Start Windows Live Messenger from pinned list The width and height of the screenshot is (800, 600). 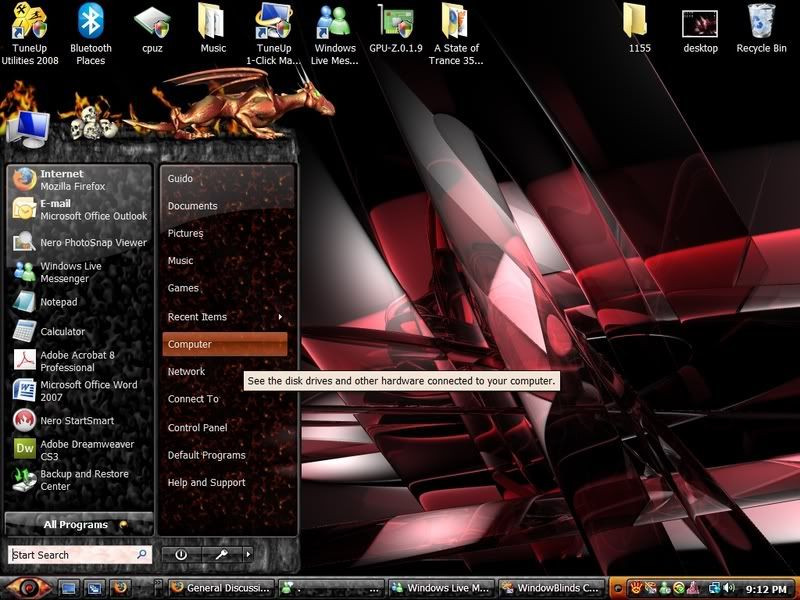point(80,272)
